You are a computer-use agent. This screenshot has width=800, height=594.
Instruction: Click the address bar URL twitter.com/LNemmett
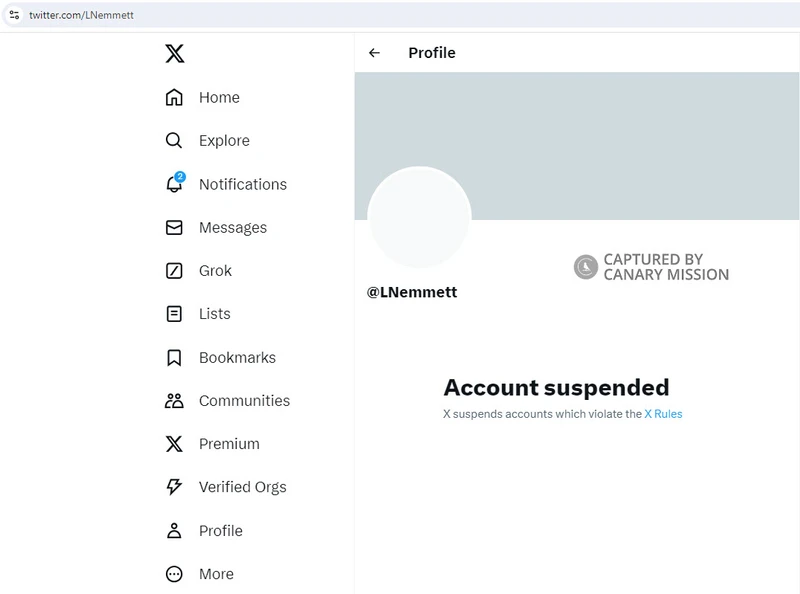(x=81, y=15)
